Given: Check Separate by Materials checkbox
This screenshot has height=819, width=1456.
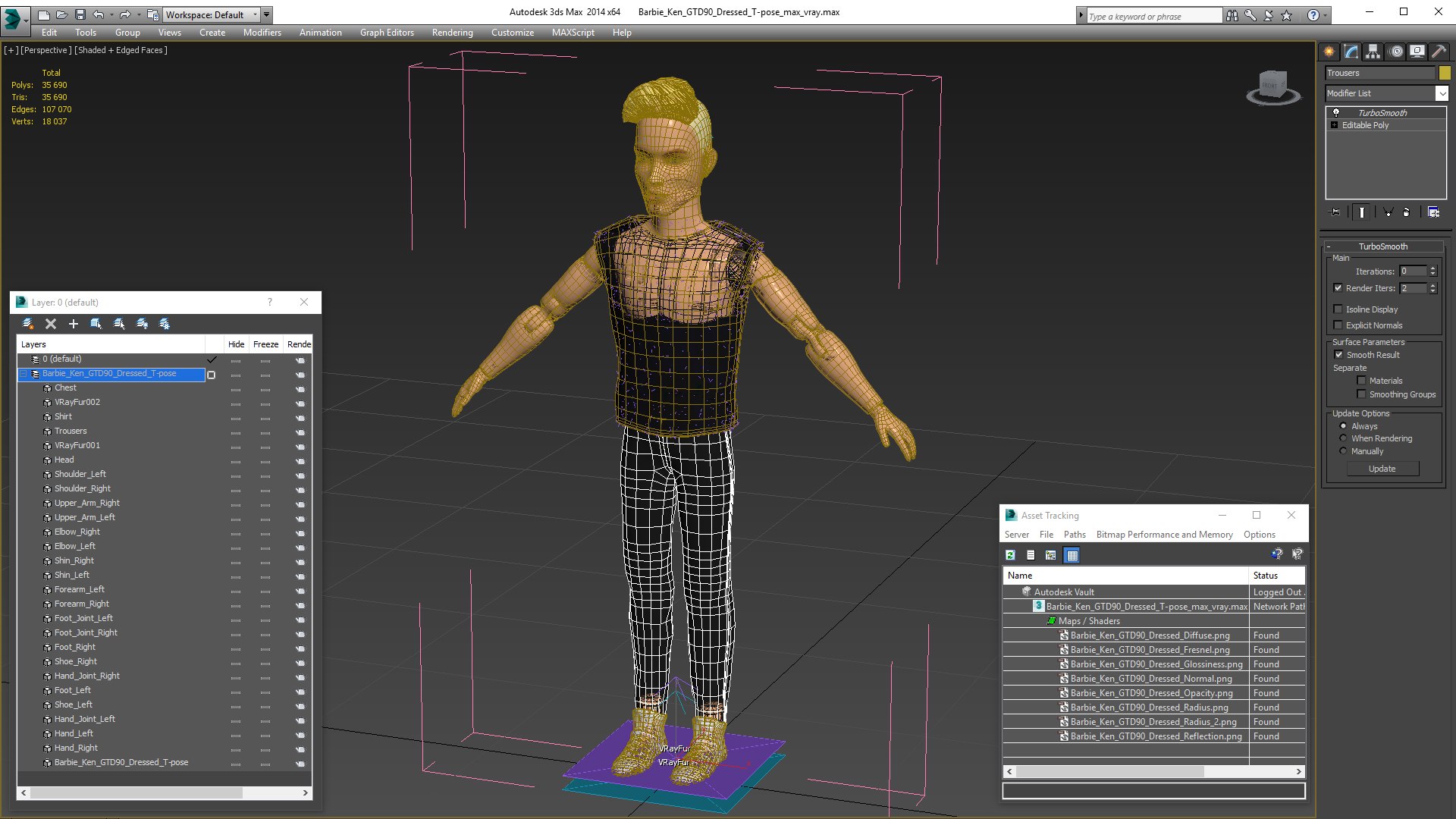Looking at the screenshot, I should [1362, 381].
